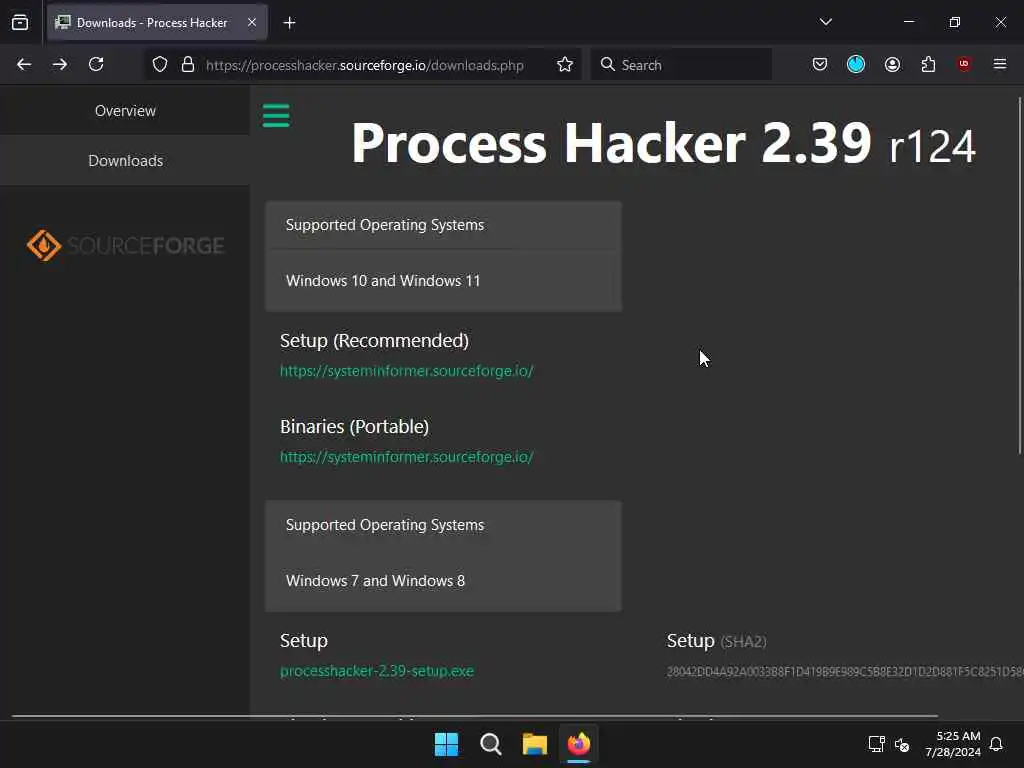Close the Downloads - Process Hacker tab
The image size is (1024, 768).
pos(252,23)
